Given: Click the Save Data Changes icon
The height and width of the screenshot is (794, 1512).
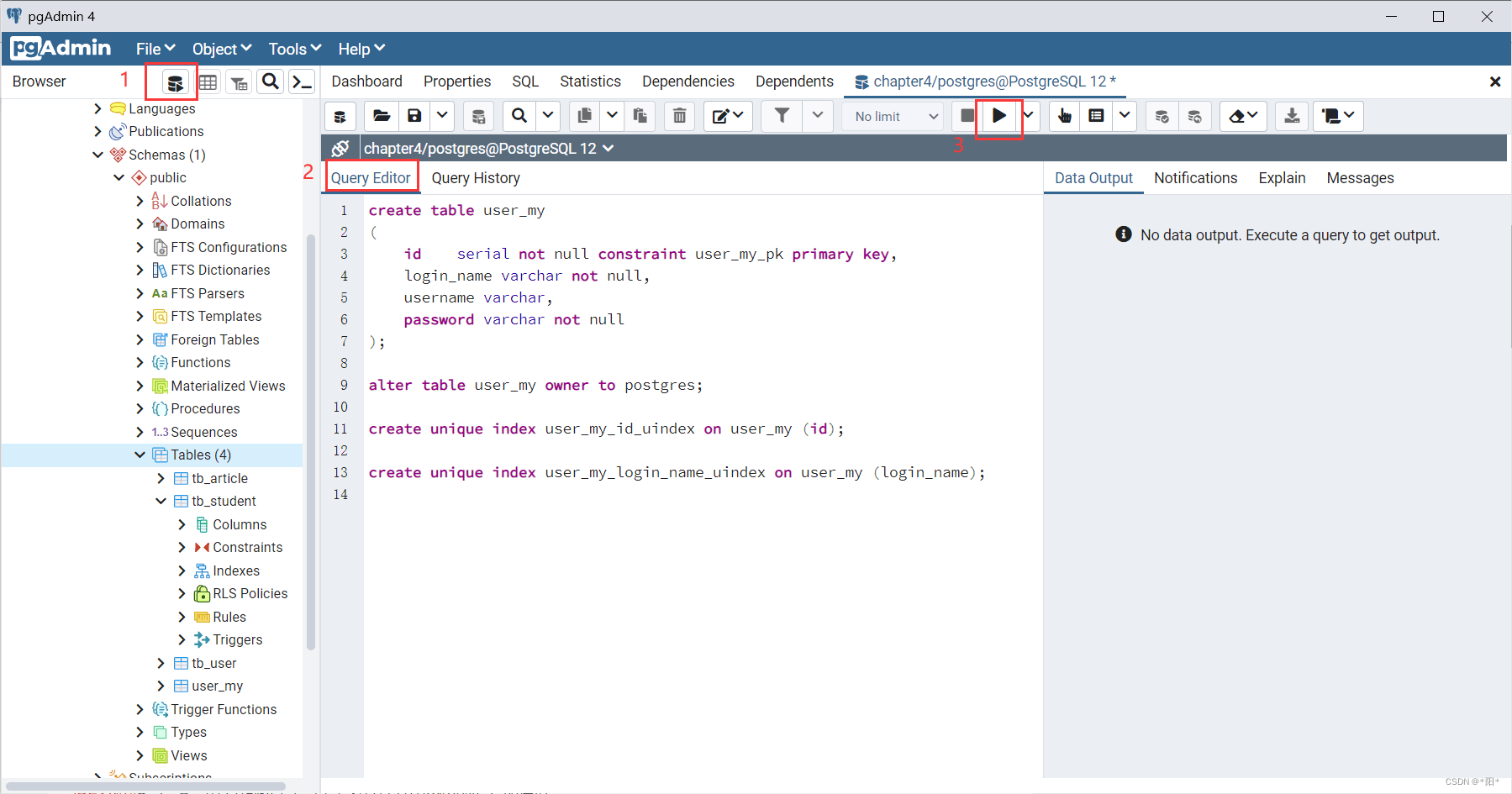Looking at the screenshot, I should coord(478,116).
